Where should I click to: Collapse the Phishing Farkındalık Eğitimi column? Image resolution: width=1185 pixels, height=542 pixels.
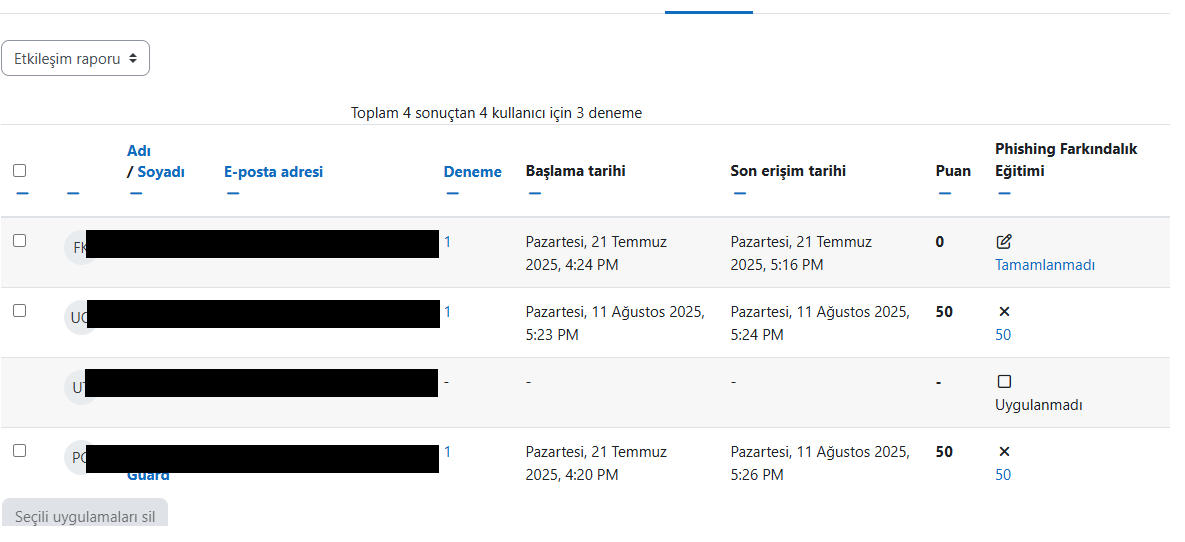point(1004,193)
